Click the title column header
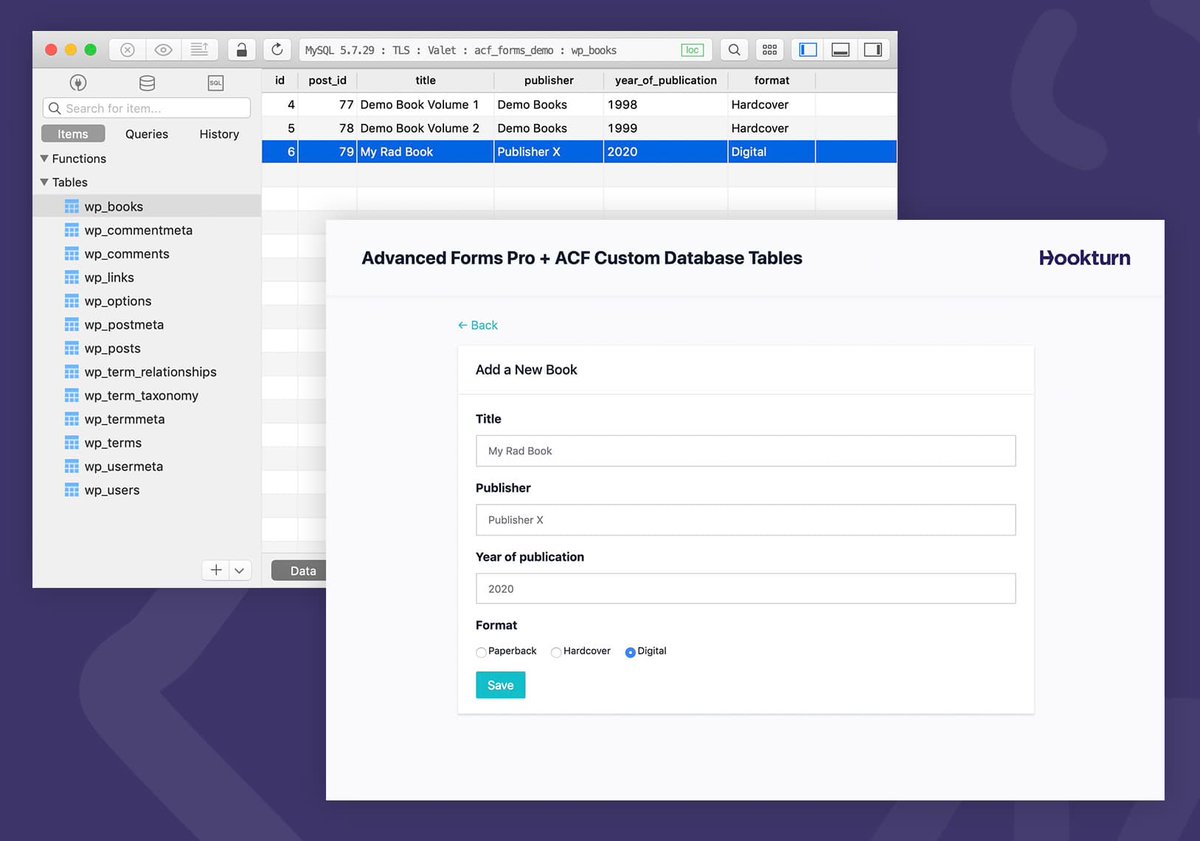 (x=425, y=80)
